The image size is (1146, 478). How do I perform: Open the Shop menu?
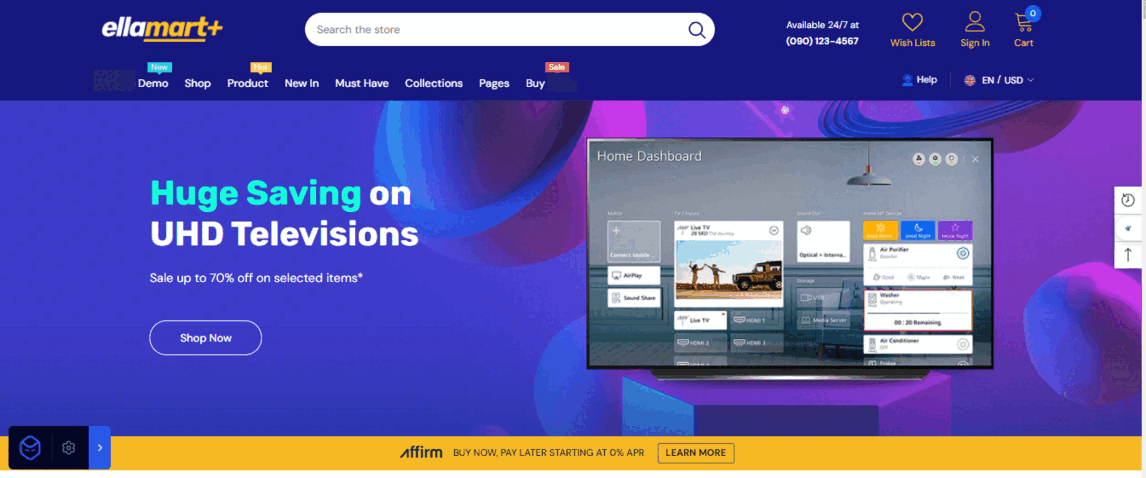pos(197,83)
